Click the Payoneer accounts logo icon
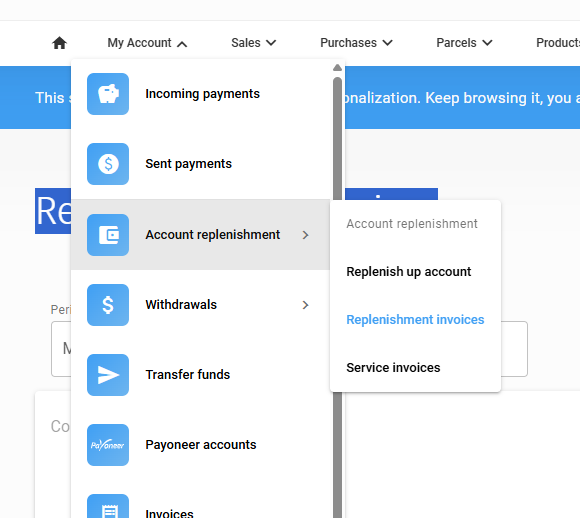 click(x=108, y=445)
